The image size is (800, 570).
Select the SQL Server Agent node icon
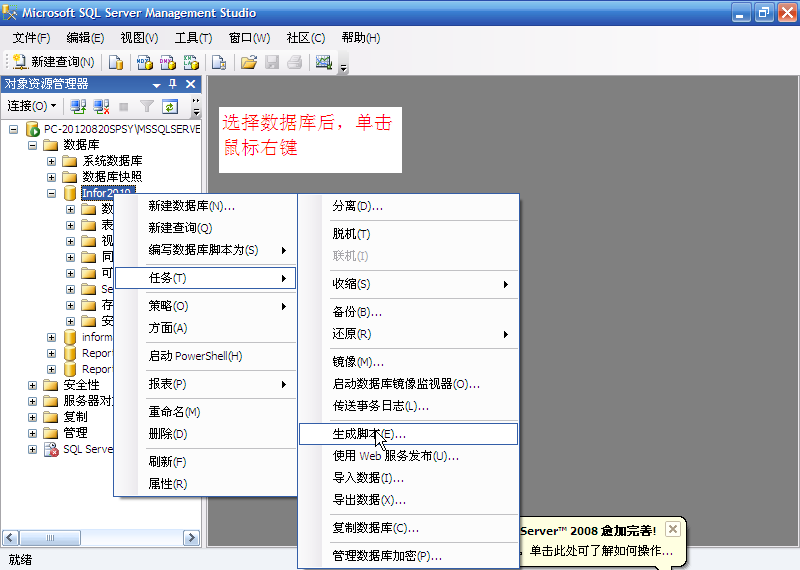click(x=51, y=449)
